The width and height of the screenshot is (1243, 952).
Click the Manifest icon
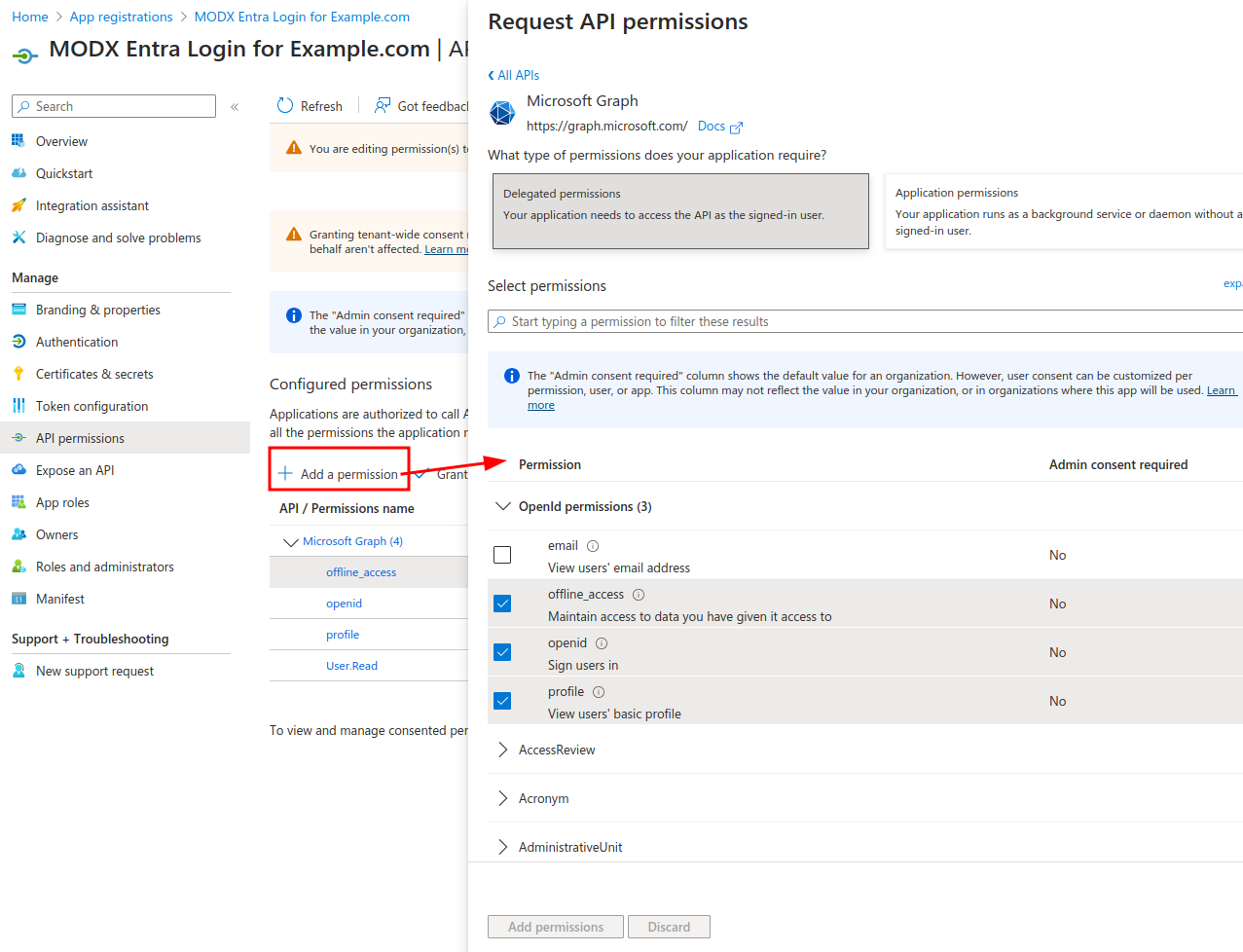coord(18,599)
